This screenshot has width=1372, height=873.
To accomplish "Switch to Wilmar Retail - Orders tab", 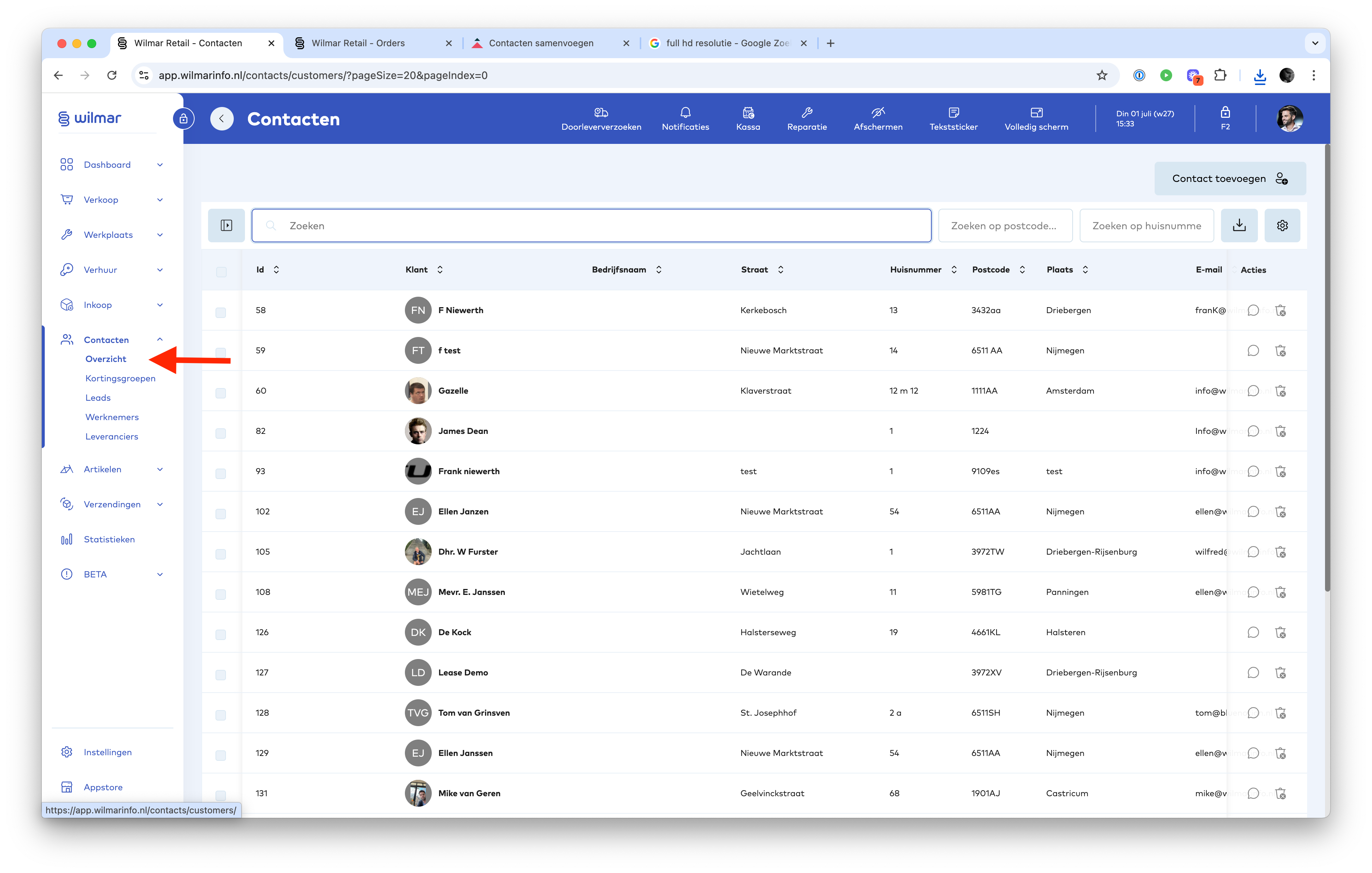I will [358, 43].
